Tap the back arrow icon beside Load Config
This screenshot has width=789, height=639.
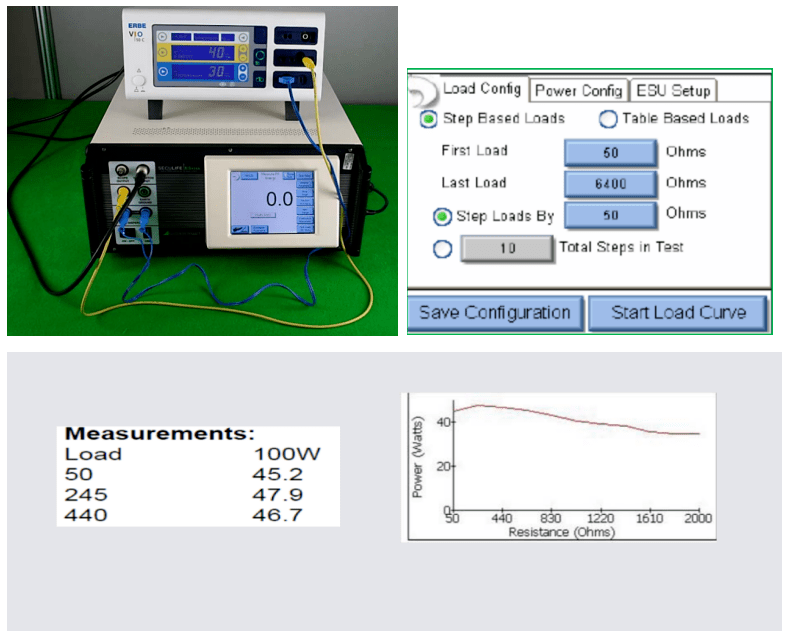[423, 91]
